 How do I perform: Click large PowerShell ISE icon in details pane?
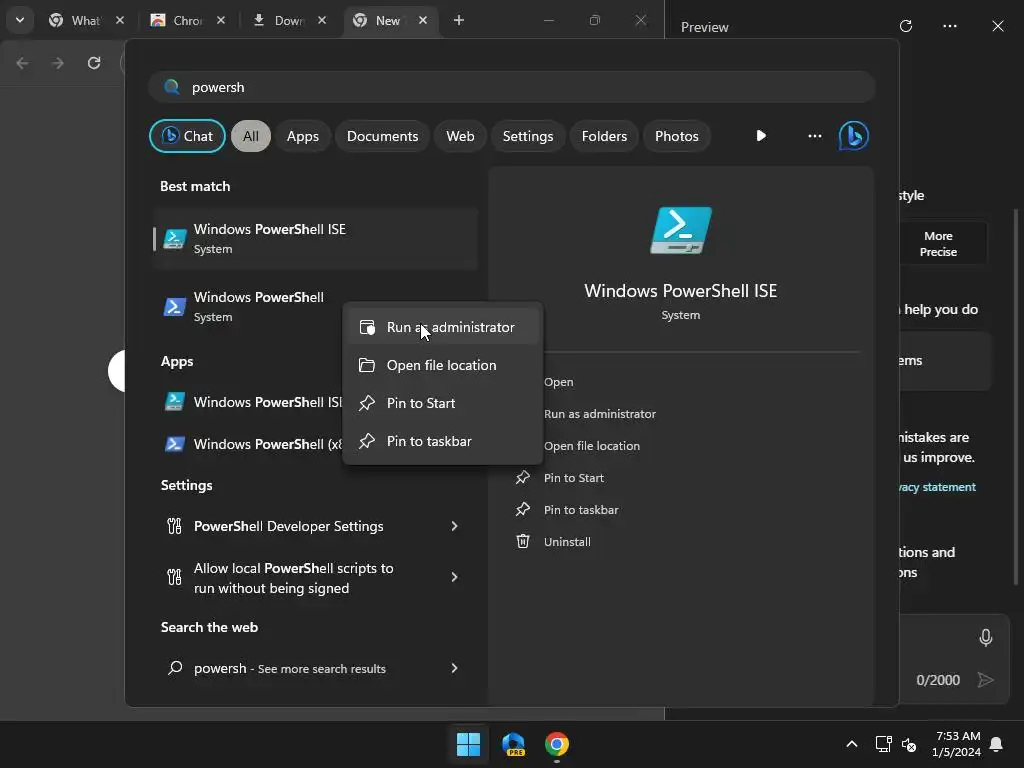(x=680, y=230)
